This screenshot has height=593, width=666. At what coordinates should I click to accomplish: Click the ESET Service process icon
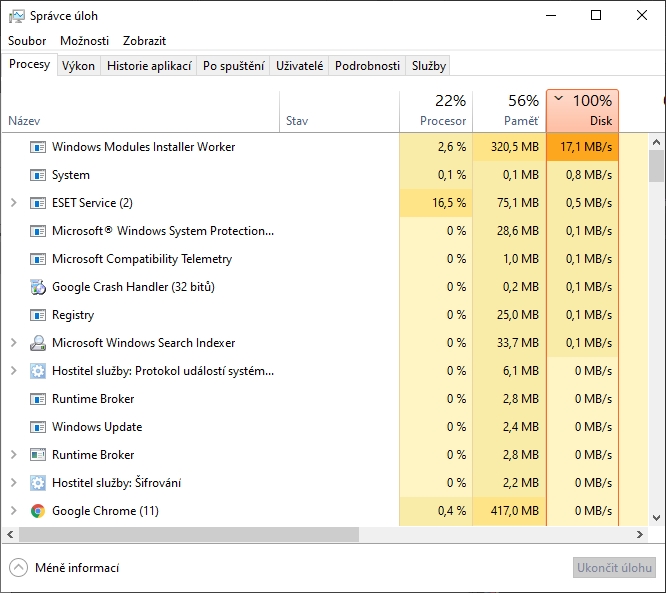point(38,203)
